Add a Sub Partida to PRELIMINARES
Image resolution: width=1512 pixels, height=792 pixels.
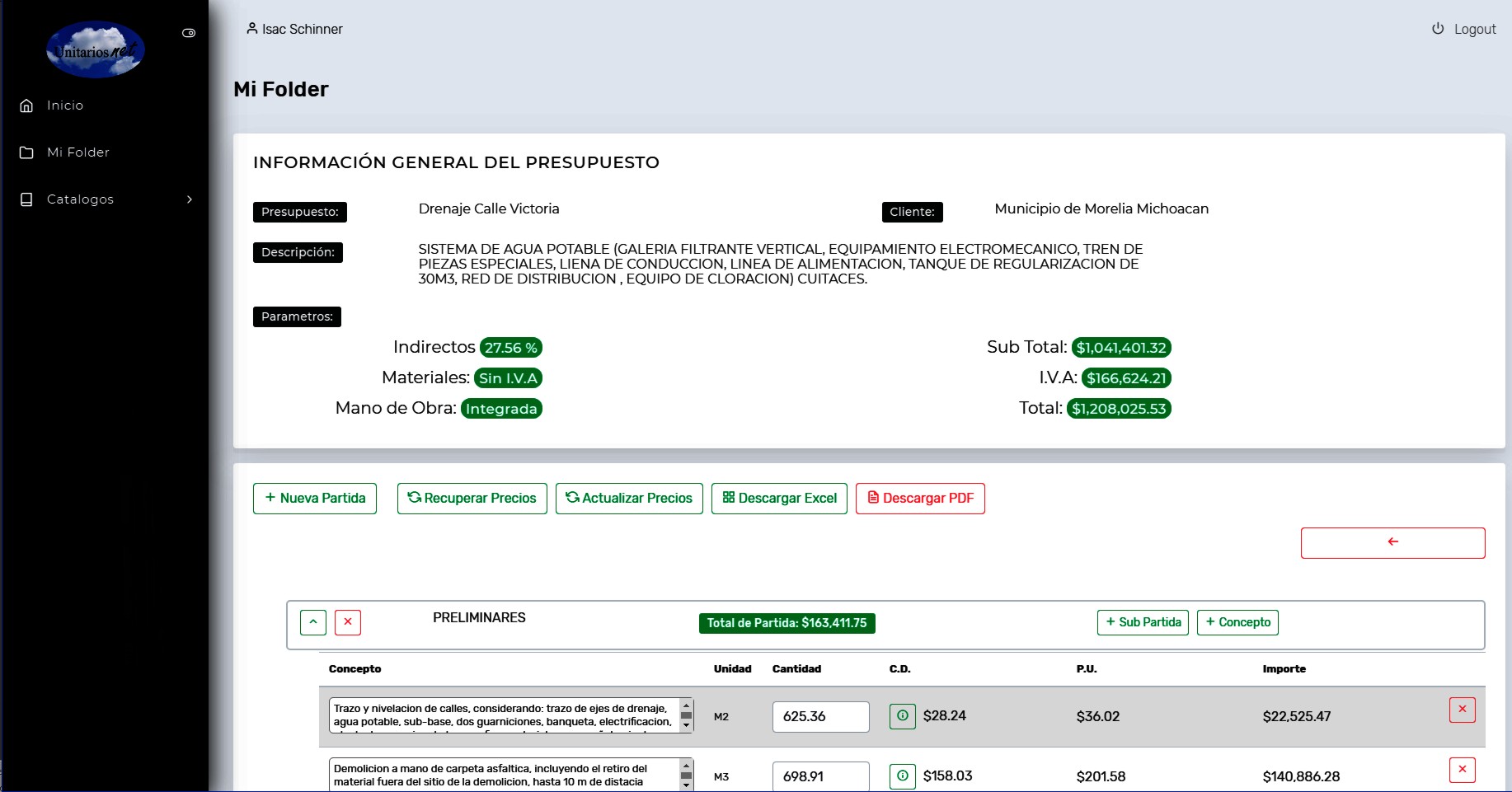1143,622
